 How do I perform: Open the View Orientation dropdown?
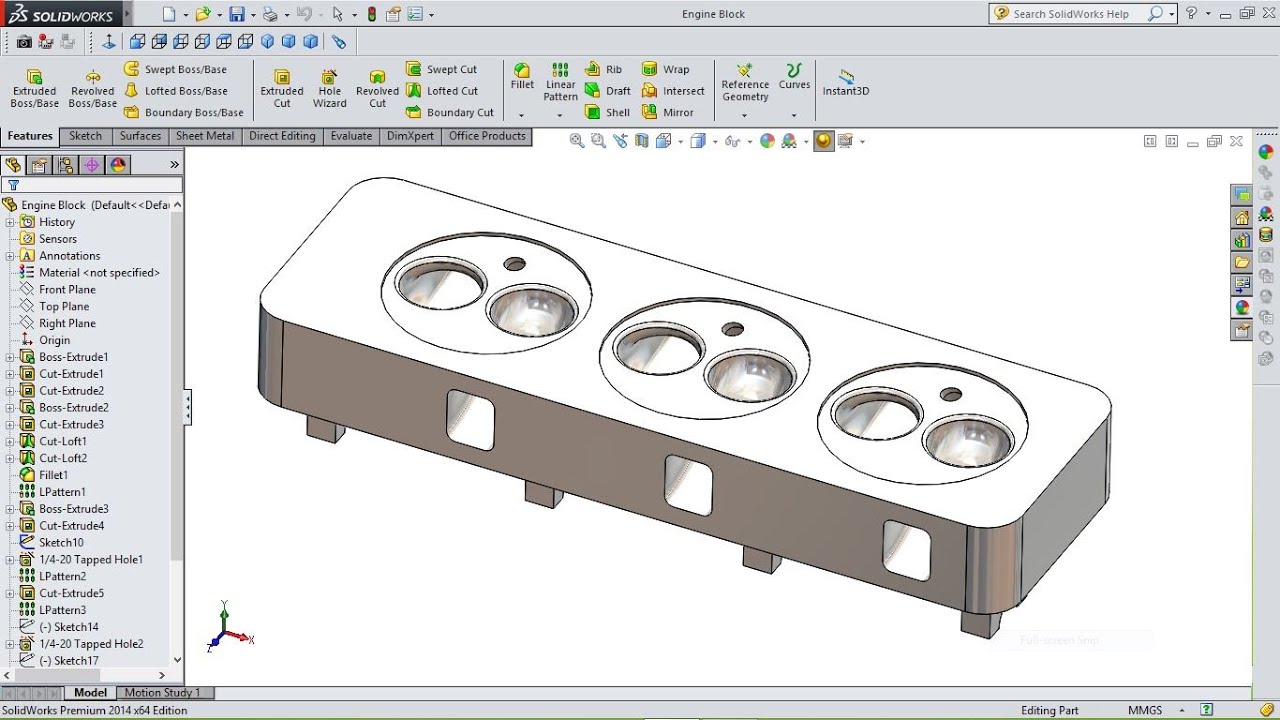coord(681,142)
